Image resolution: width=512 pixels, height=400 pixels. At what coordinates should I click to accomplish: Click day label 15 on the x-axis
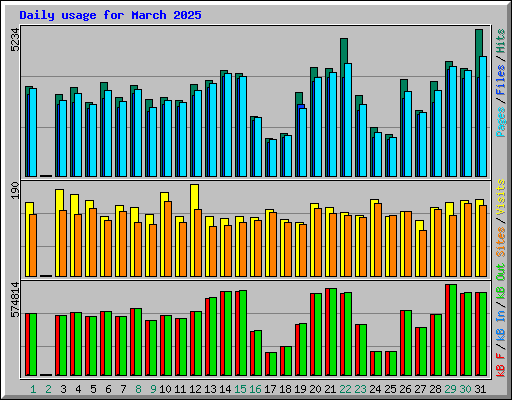[240, 389]
